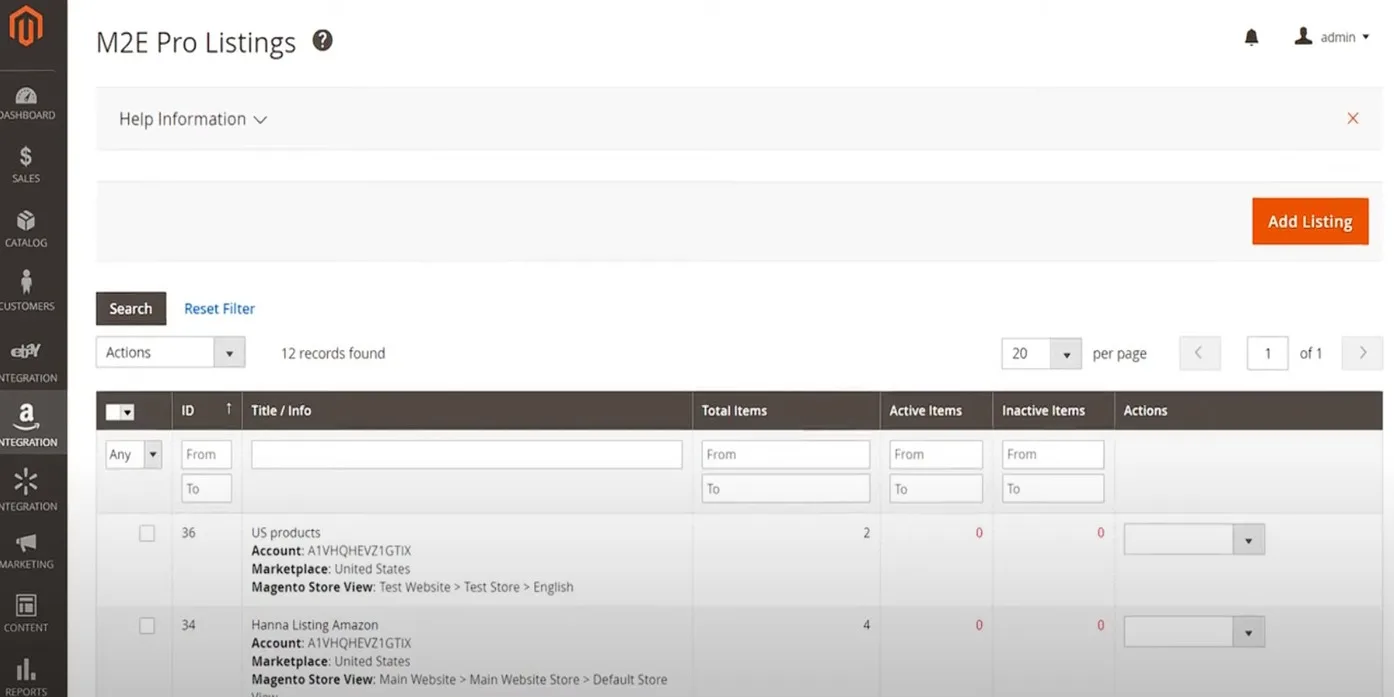Expand the Help Information section
This screenshot has width=1394, height=697.
coord(193,119)
